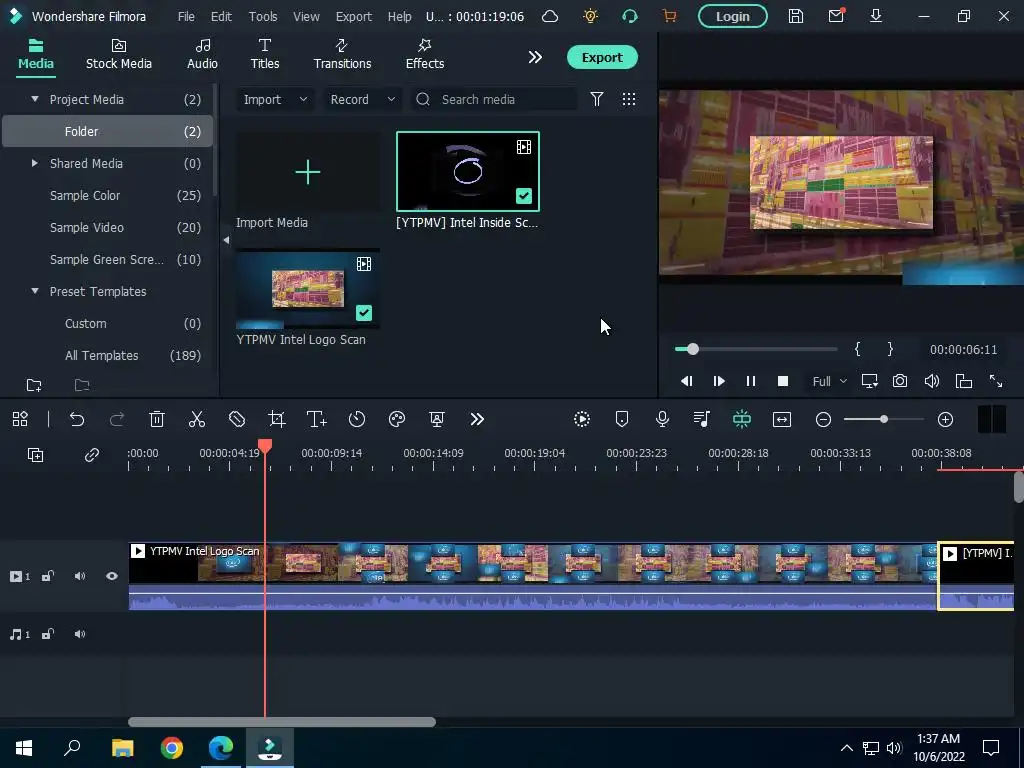Collapse the media panel left arrow

[x=226, y=240]
